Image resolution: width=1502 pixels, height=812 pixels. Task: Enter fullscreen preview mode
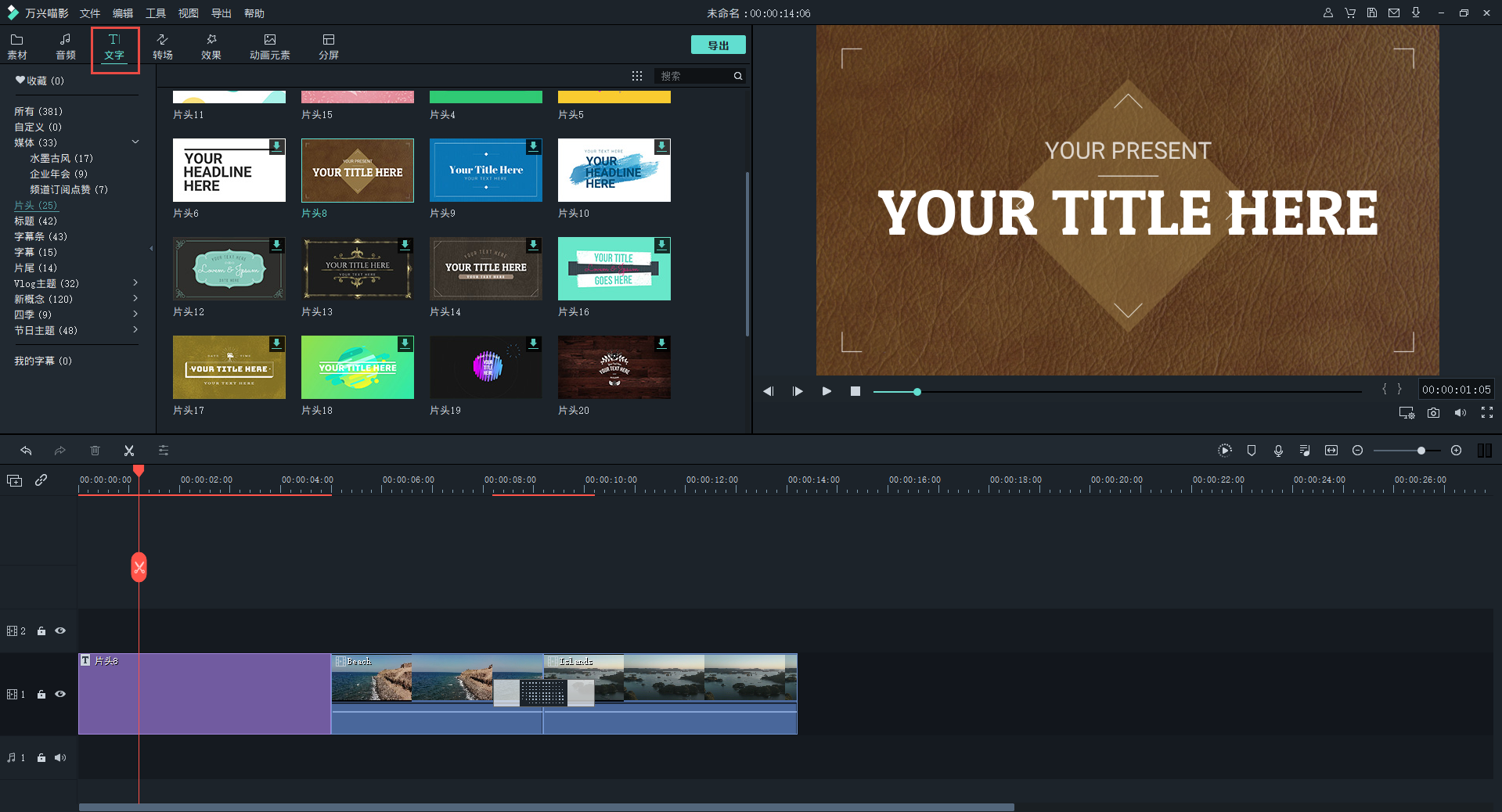tap(1486, 413)
